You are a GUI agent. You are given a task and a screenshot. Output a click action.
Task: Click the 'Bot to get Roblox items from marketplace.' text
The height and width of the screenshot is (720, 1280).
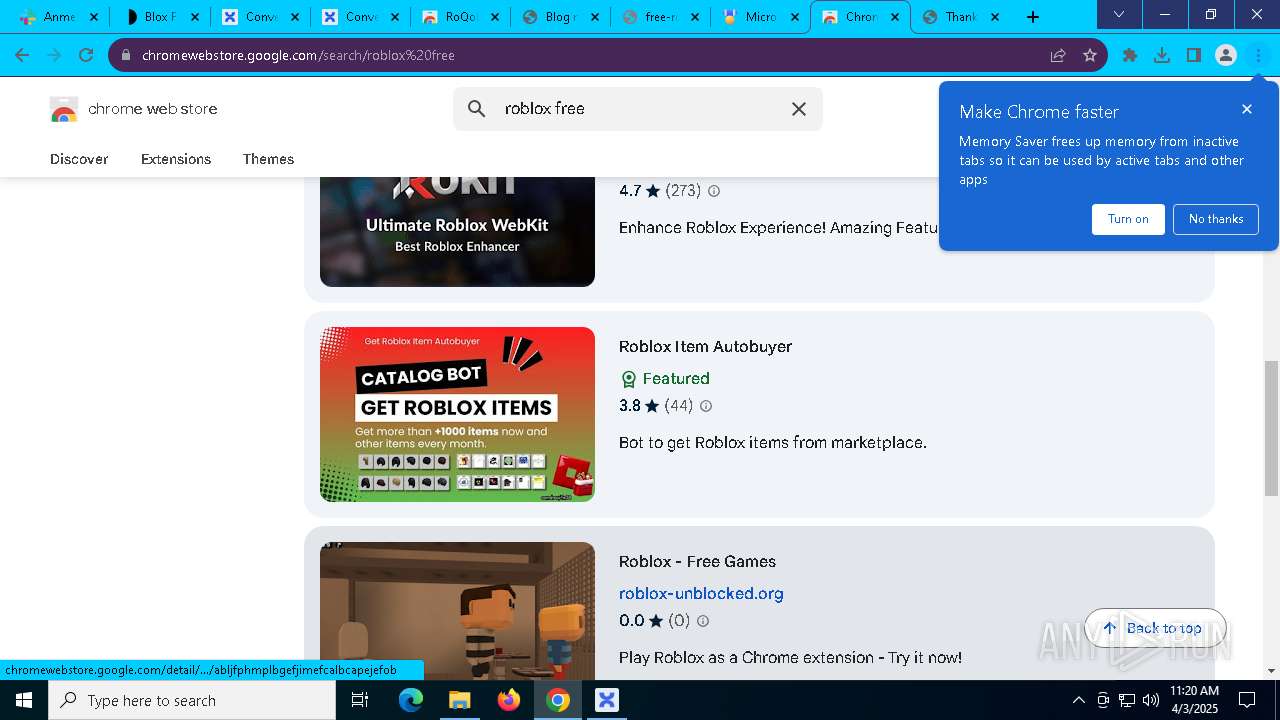[x=773, y=442]
